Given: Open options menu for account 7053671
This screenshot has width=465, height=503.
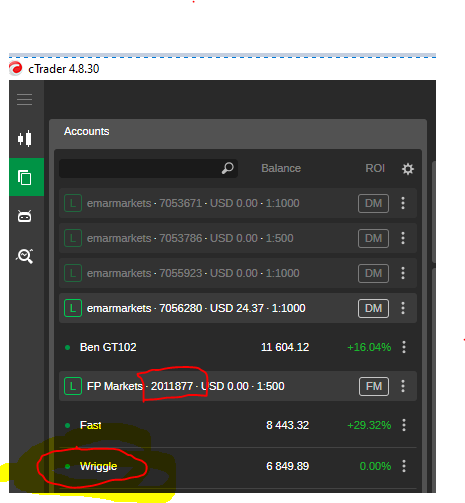Looking at the screenshot, I should click(403, 203).
